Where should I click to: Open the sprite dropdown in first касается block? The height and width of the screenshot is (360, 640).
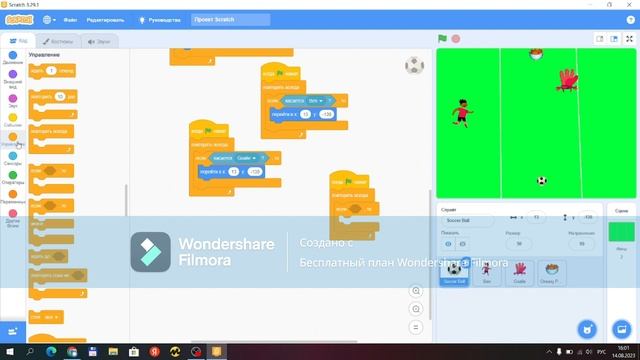316,100
